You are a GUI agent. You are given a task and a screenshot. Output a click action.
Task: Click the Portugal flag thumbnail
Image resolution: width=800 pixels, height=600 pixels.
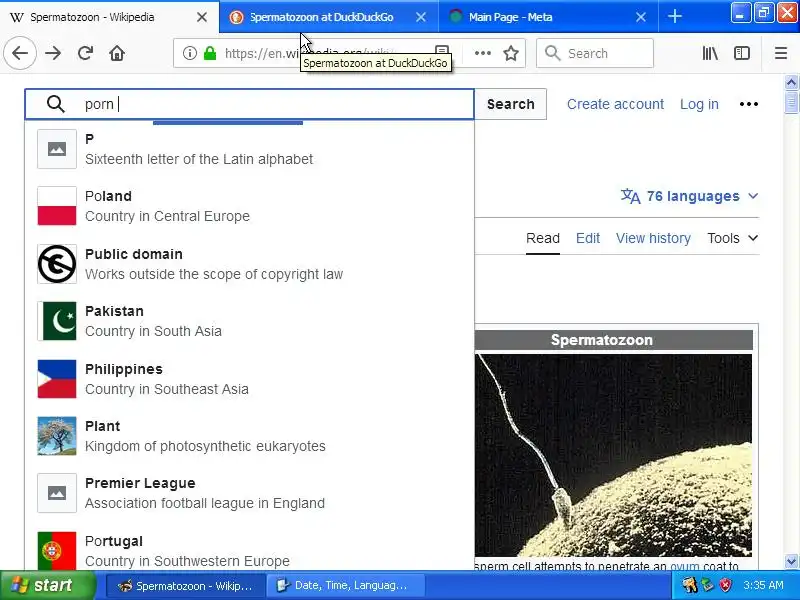(x=57, y=551)
